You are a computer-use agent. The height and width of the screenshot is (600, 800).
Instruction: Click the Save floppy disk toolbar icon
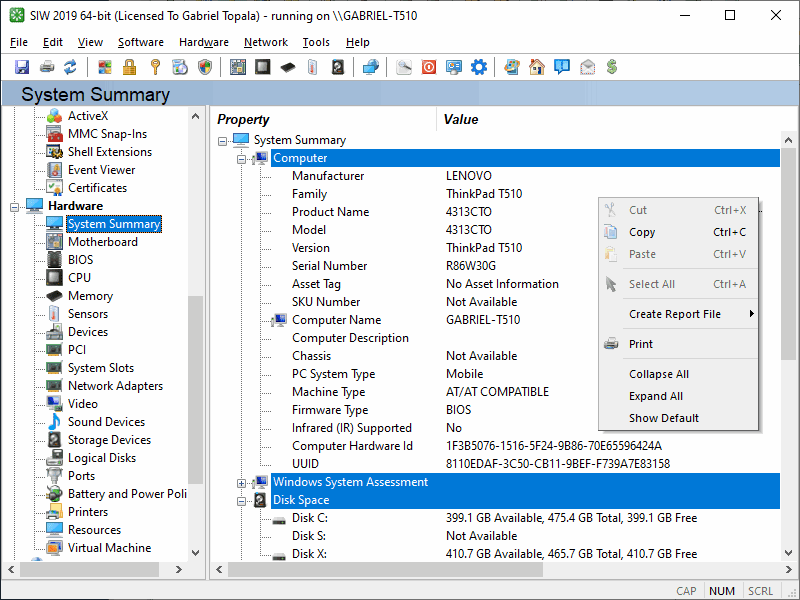tap(22, 67)
